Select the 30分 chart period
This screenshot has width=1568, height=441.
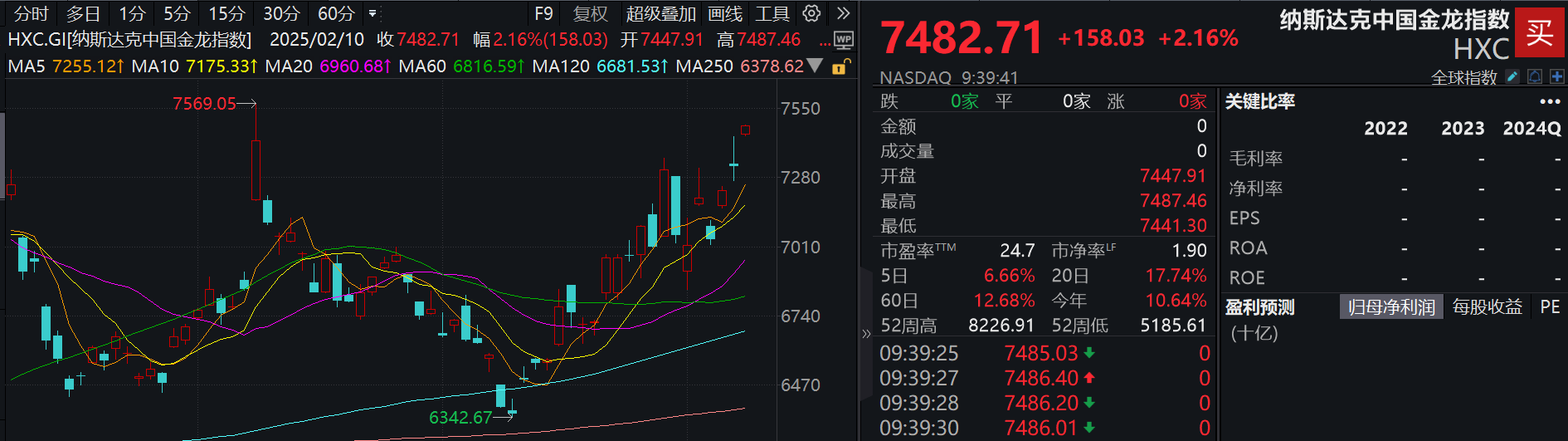coord(281,13)
